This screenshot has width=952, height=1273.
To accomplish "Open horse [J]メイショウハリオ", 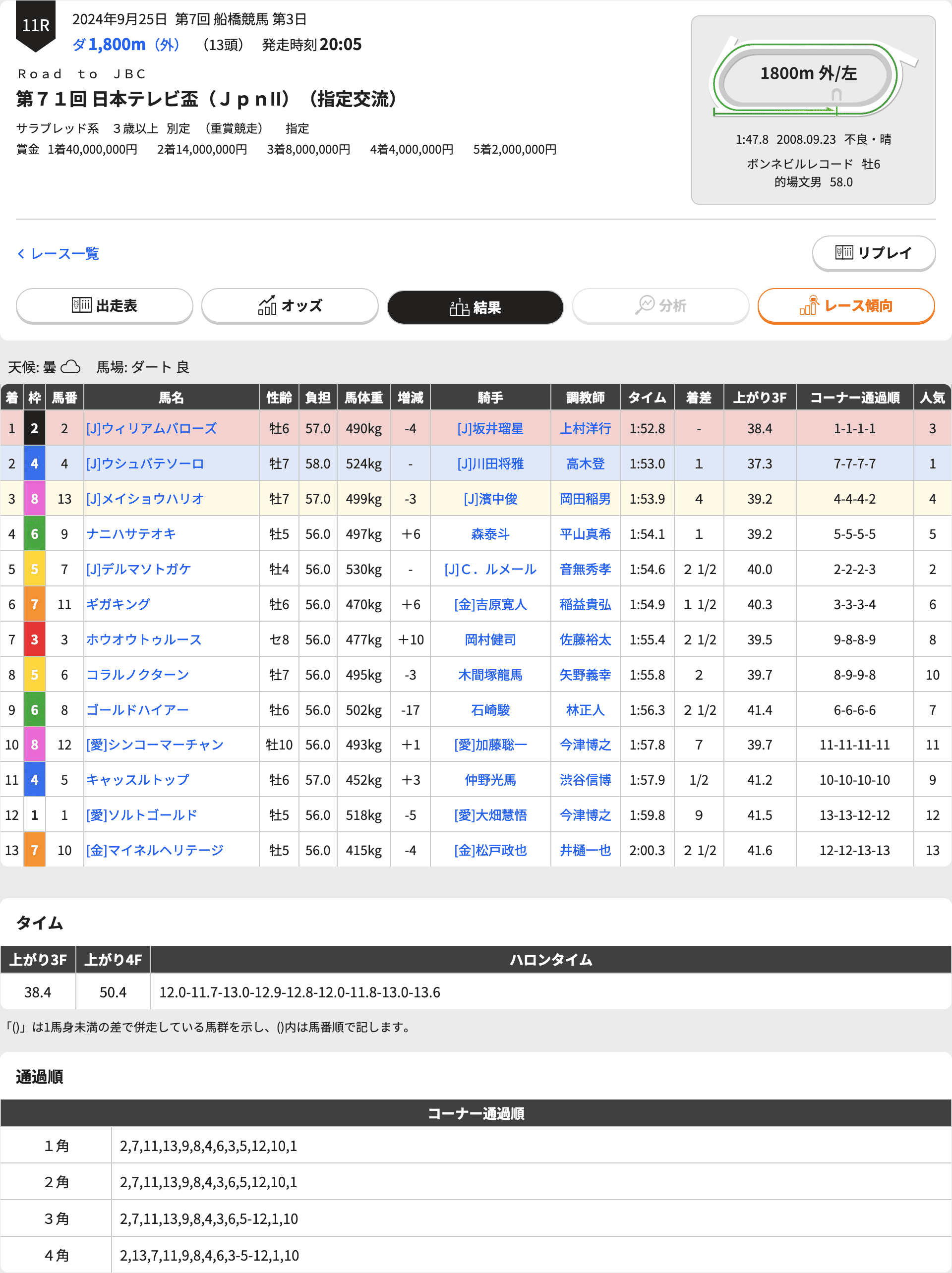I will [x=145, y=498].
